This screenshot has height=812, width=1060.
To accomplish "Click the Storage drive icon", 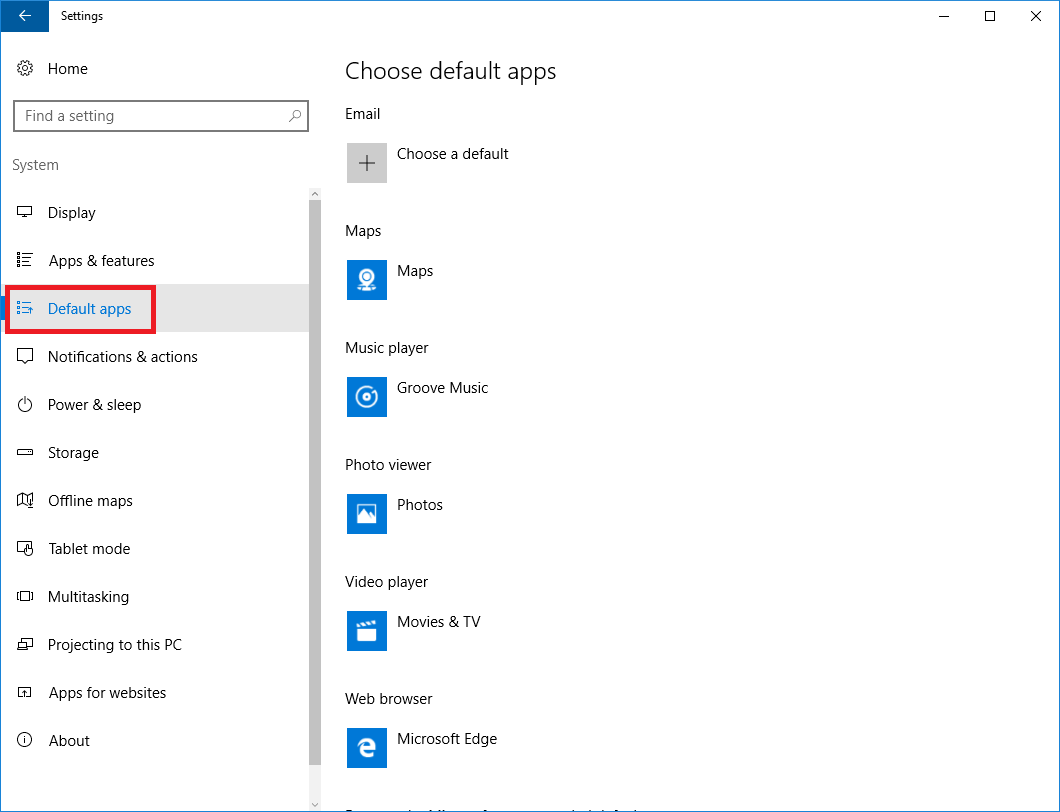I will pyautogui.click(x=25, y=452).
